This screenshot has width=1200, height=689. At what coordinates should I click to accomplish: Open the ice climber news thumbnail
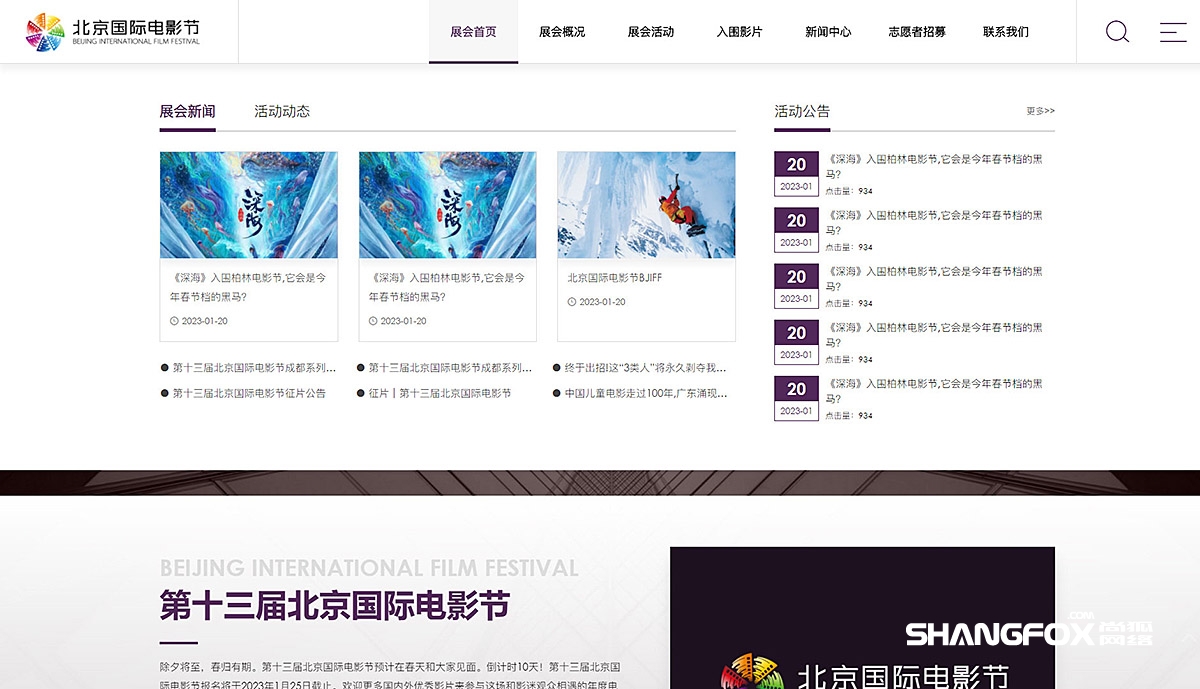646,205
